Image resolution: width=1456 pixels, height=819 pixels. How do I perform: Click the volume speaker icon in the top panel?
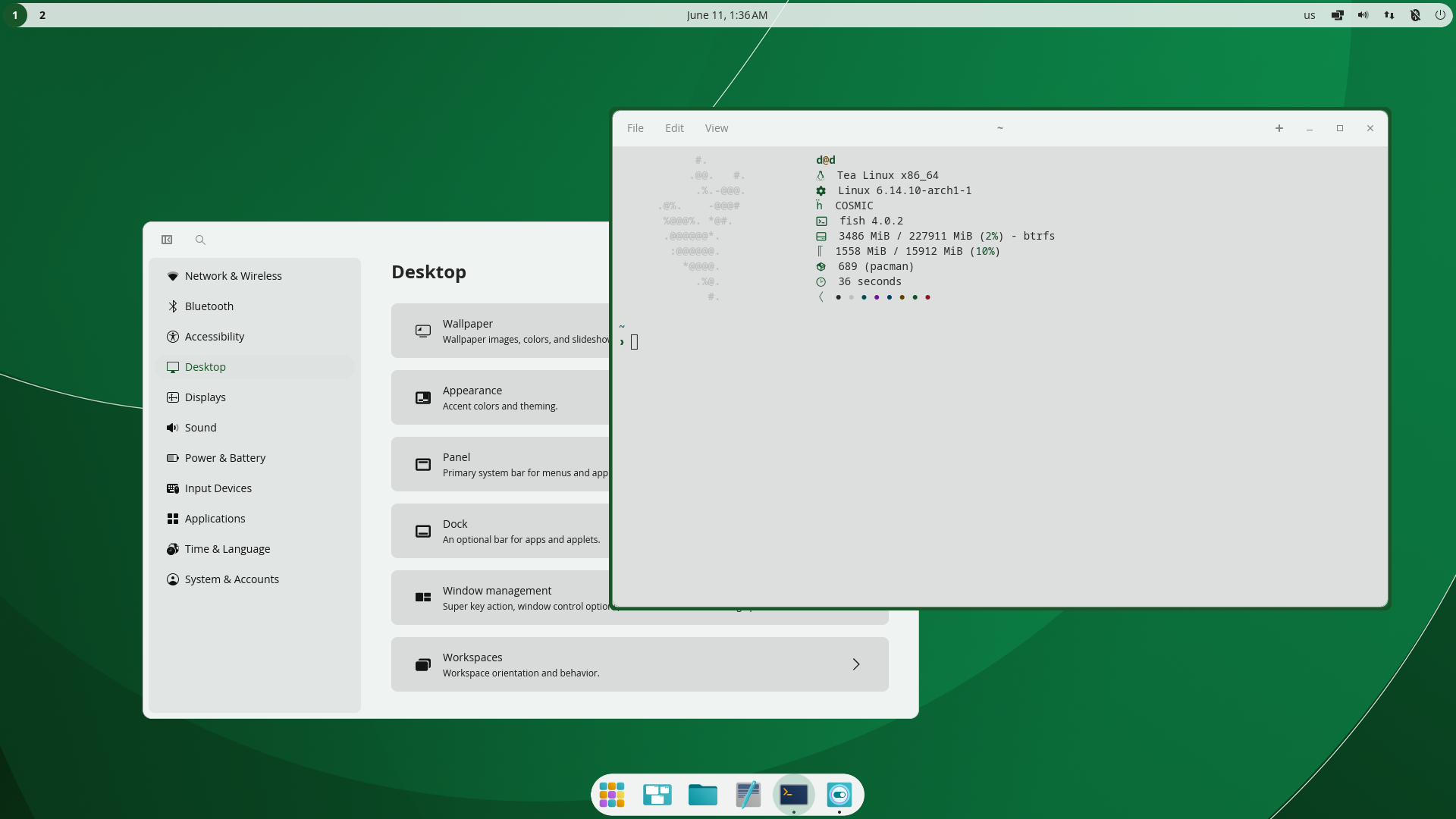[x=1362, y=14]
